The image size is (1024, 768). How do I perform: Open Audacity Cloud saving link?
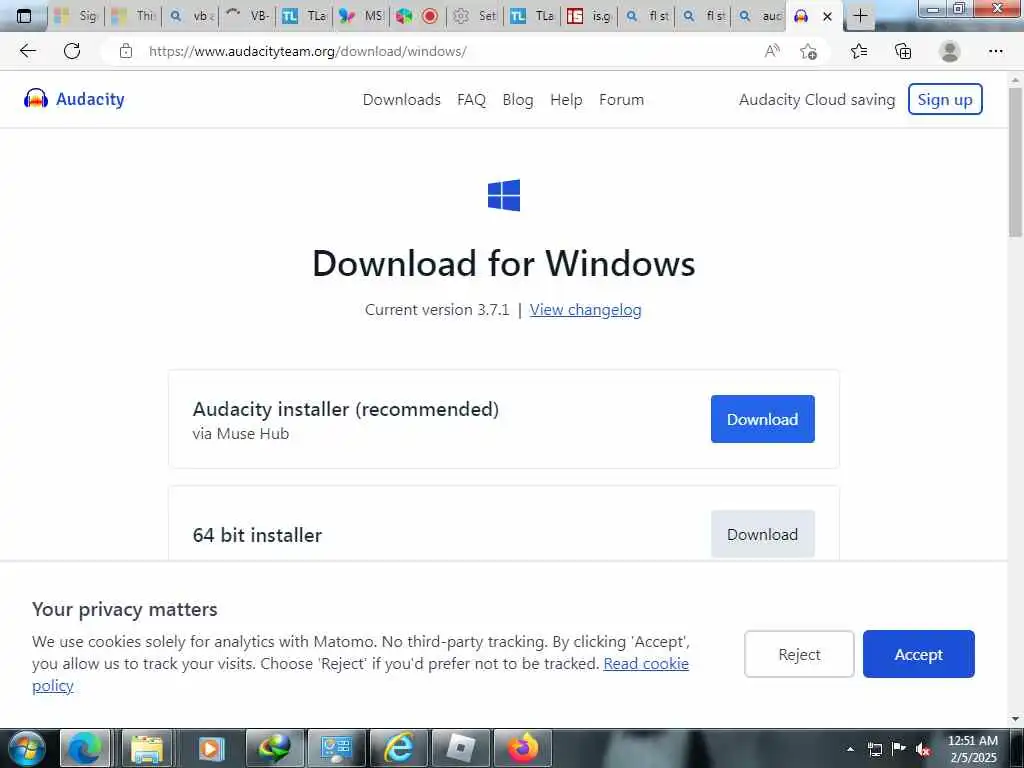tap(817, 100)
